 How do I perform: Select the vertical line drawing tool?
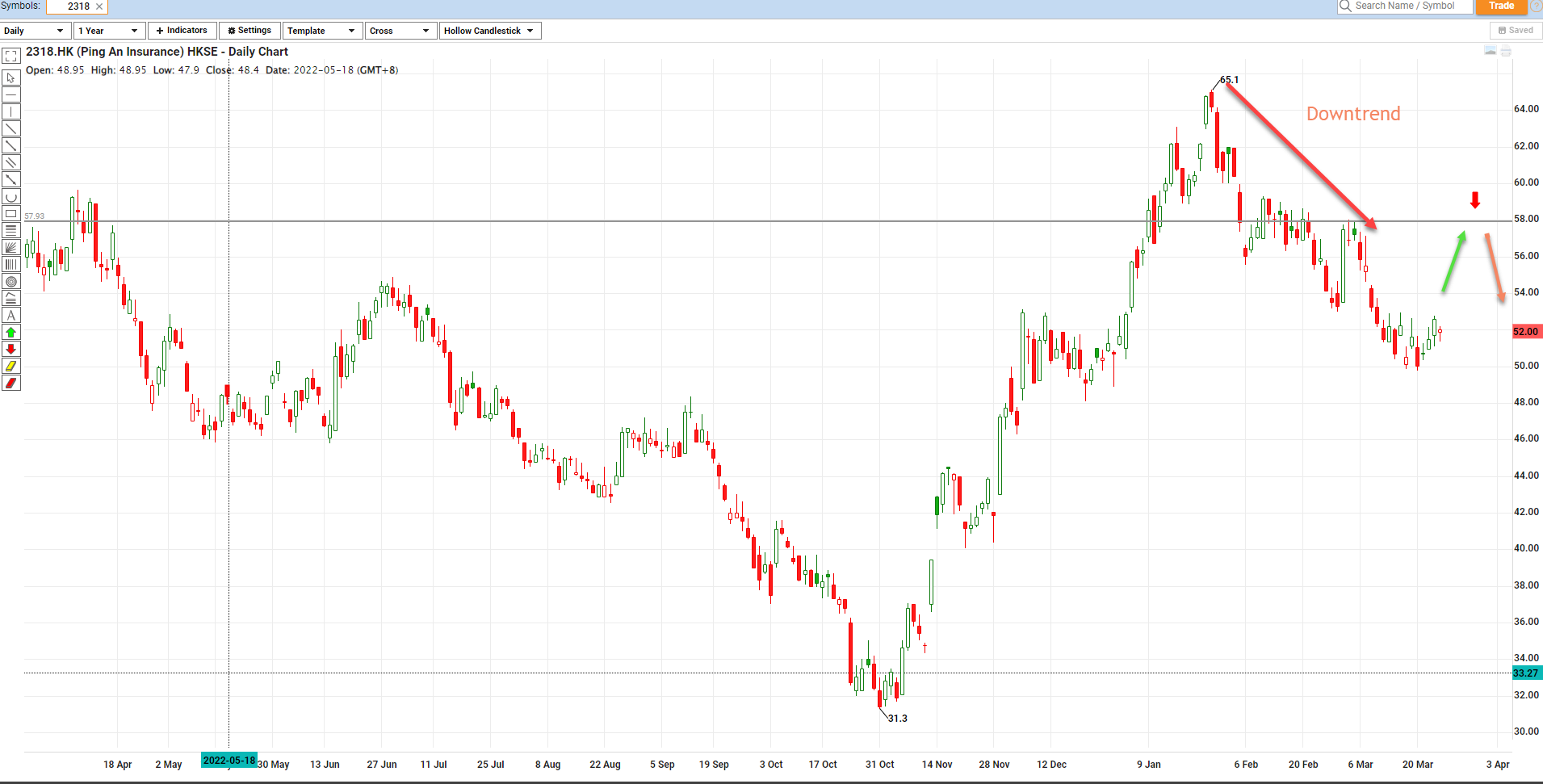(11, 111)
